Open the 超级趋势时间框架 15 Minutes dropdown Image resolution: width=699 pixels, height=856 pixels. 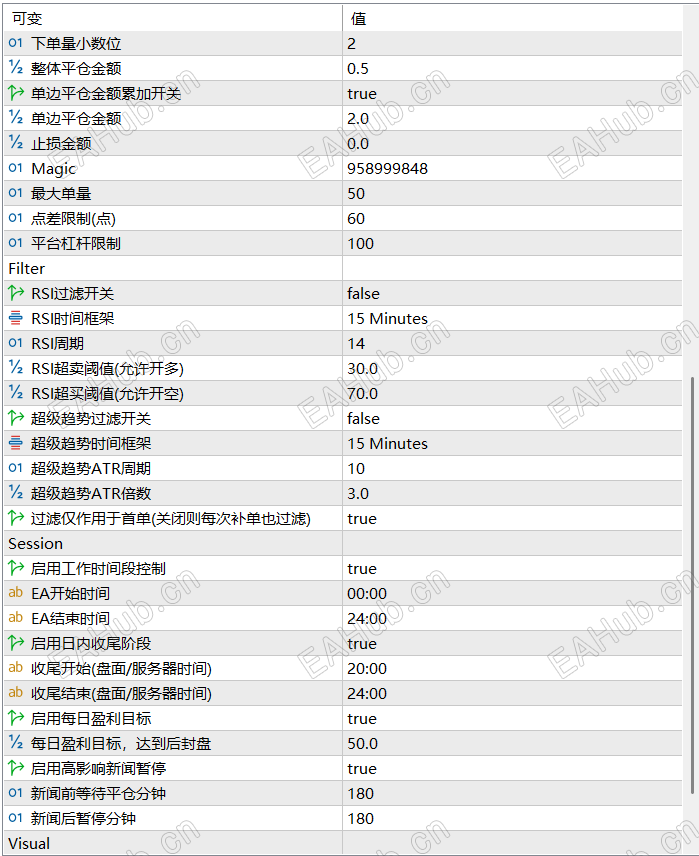512,443
